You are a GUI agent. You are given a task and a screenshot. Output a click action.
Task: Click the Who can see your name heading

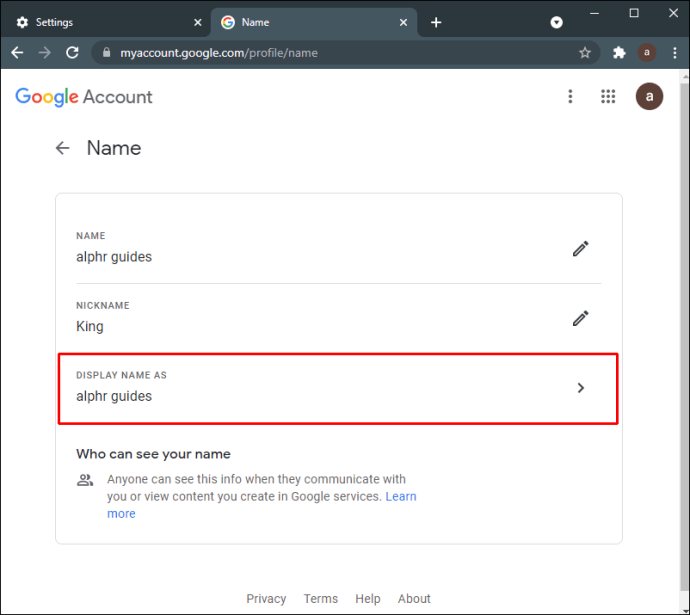tap(153, 454)
